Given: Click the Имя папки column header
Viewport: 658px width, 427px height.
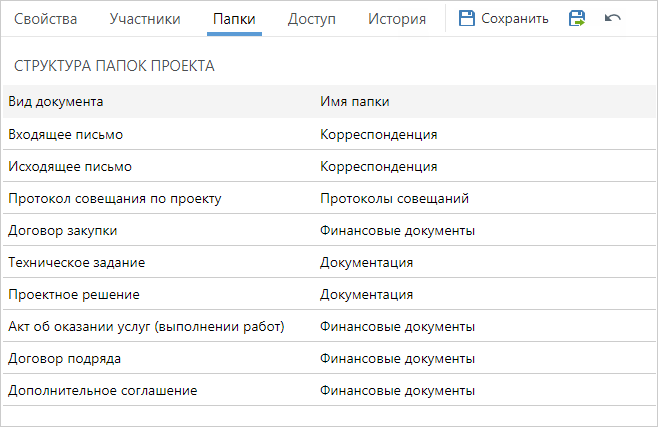Looking at the screenshot, I should coord(355,102).
